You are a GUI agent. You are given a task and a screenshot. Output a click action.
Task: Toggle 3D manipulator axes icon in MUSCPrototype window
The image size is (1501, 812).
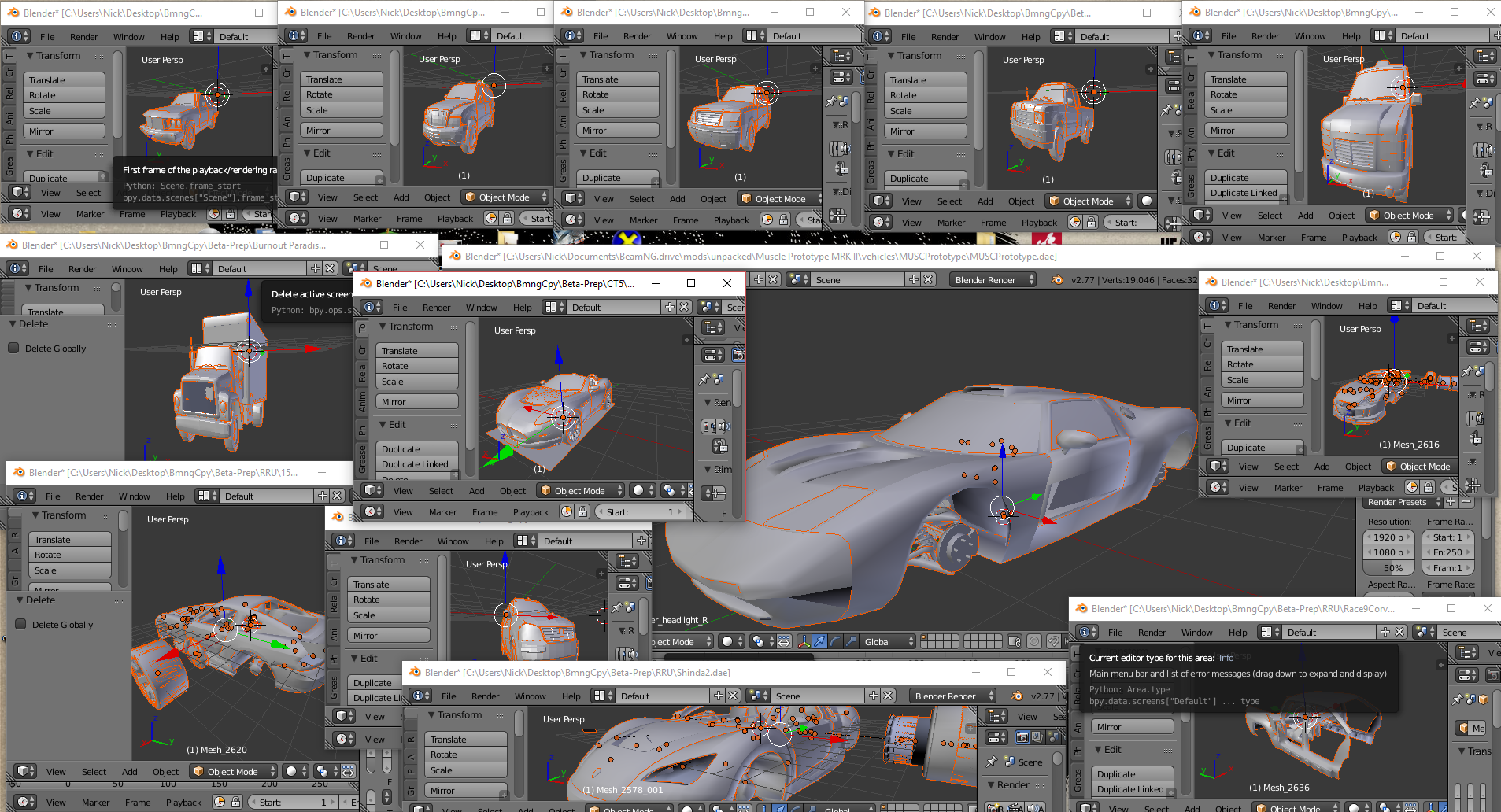pos(804,641)
